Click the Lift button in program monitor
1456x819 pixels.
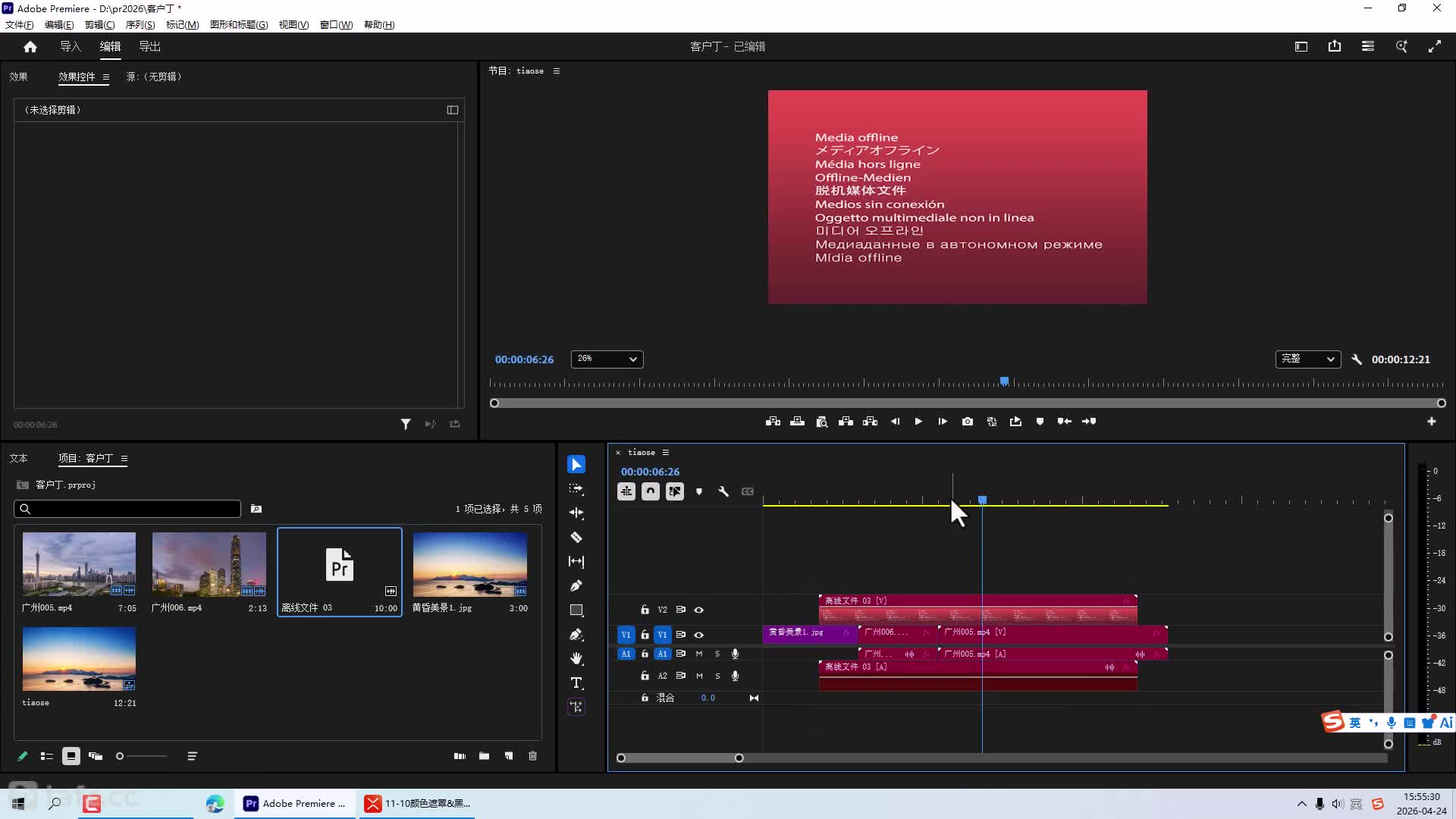coord(846,422)
